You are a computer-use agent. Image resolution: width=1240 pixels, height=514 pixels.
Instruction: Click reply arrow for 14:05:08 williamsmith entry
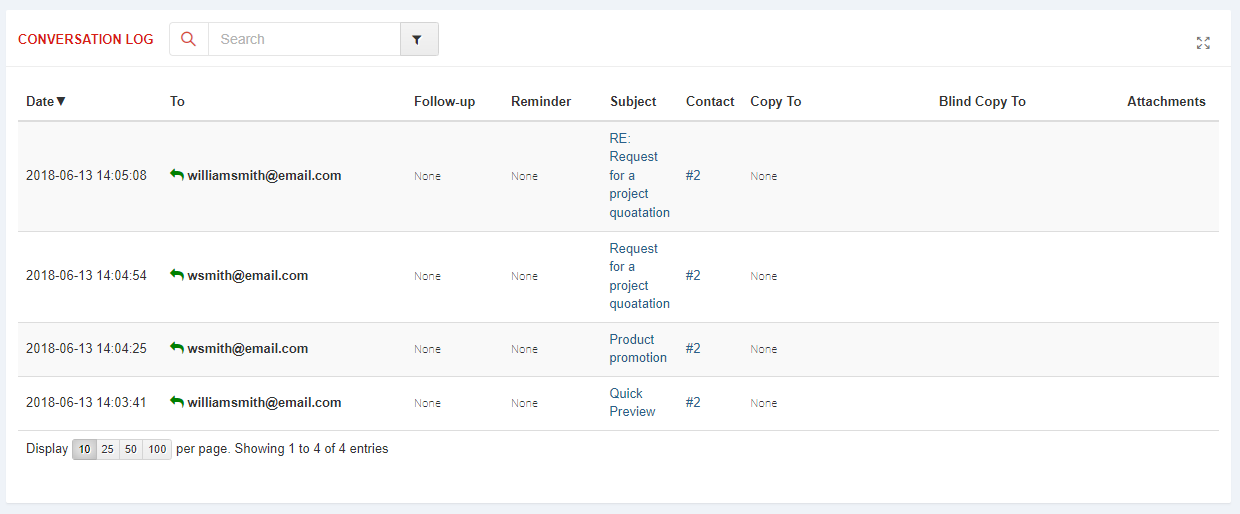coord(177,175)
